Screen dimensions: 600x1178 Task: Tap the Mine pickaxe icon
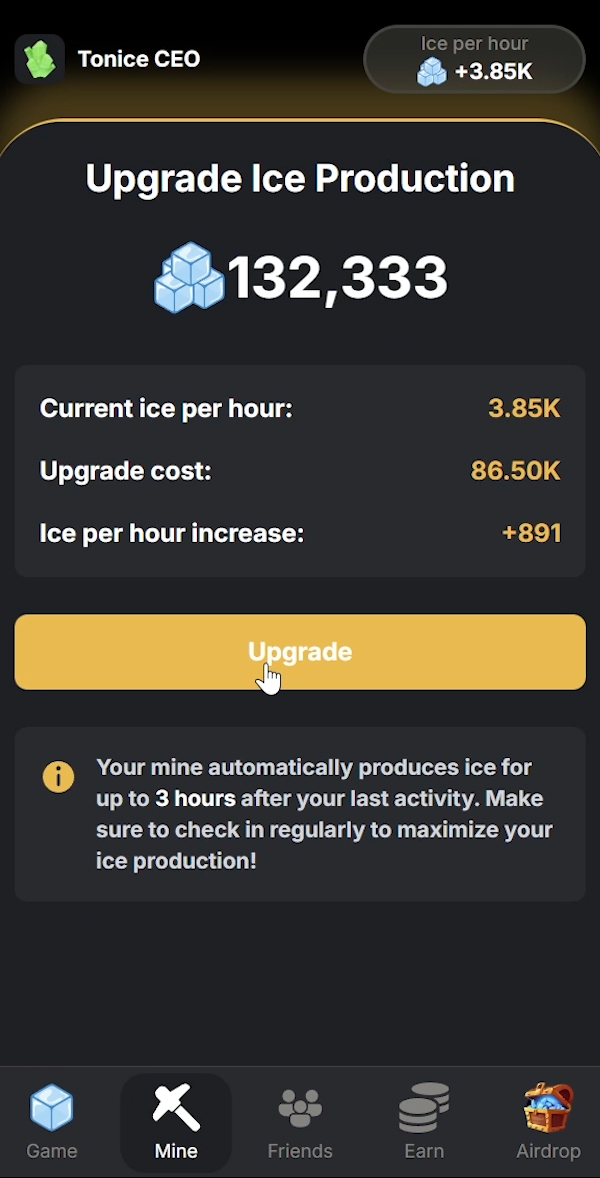[x=175, y=1105]
